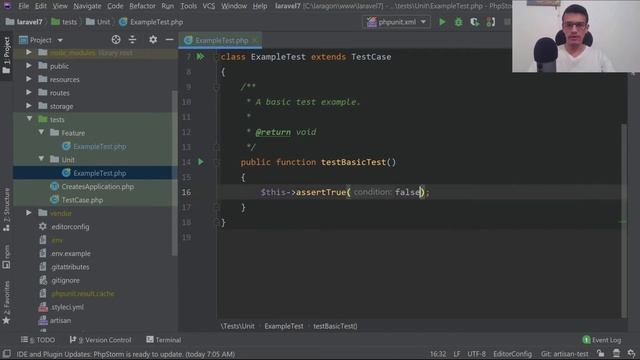Screen dimensions: 640x360
Task: Open the Tools menu
Action: (188, 6)
